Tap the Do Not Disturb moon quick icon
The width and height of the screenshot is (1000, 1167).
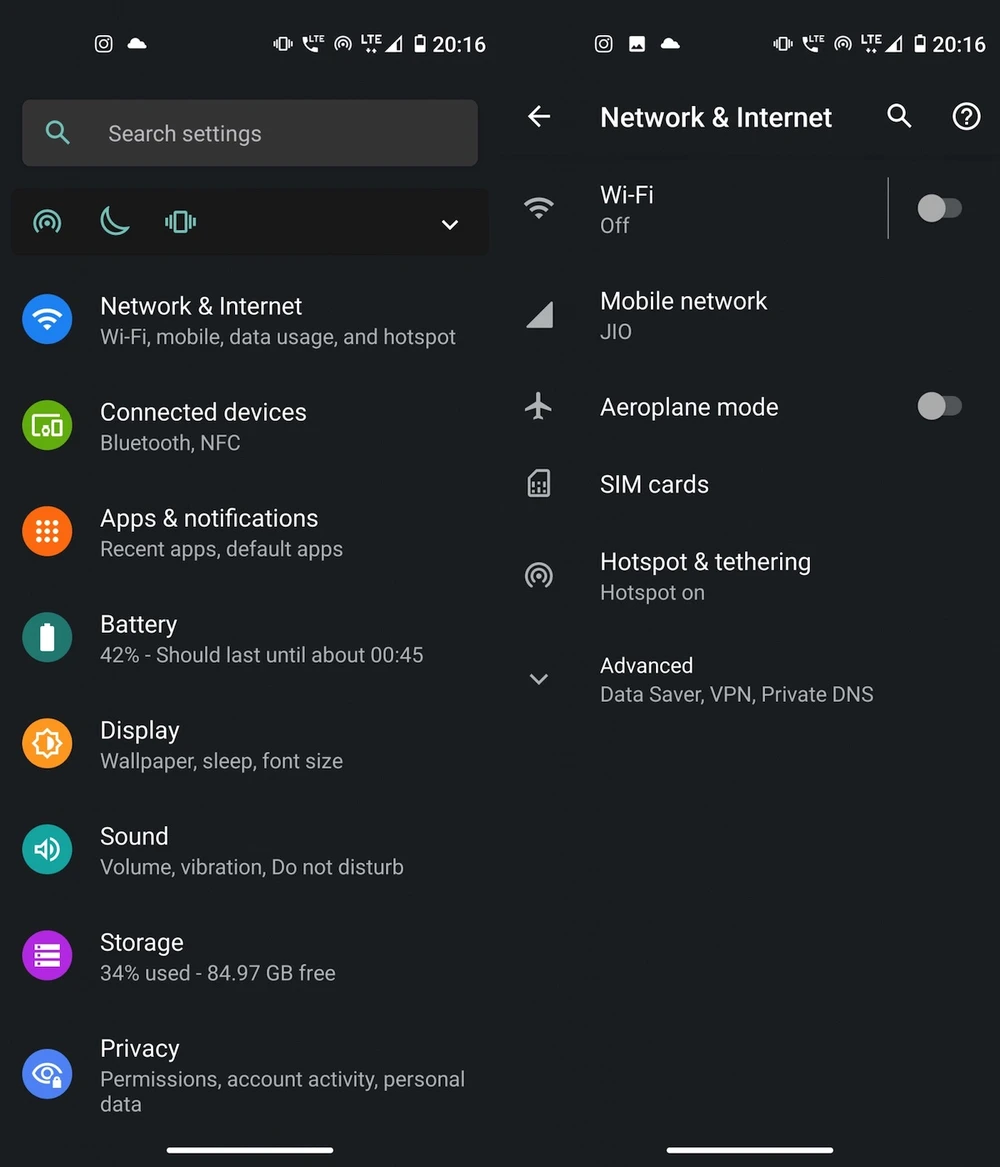pos(114,222)
